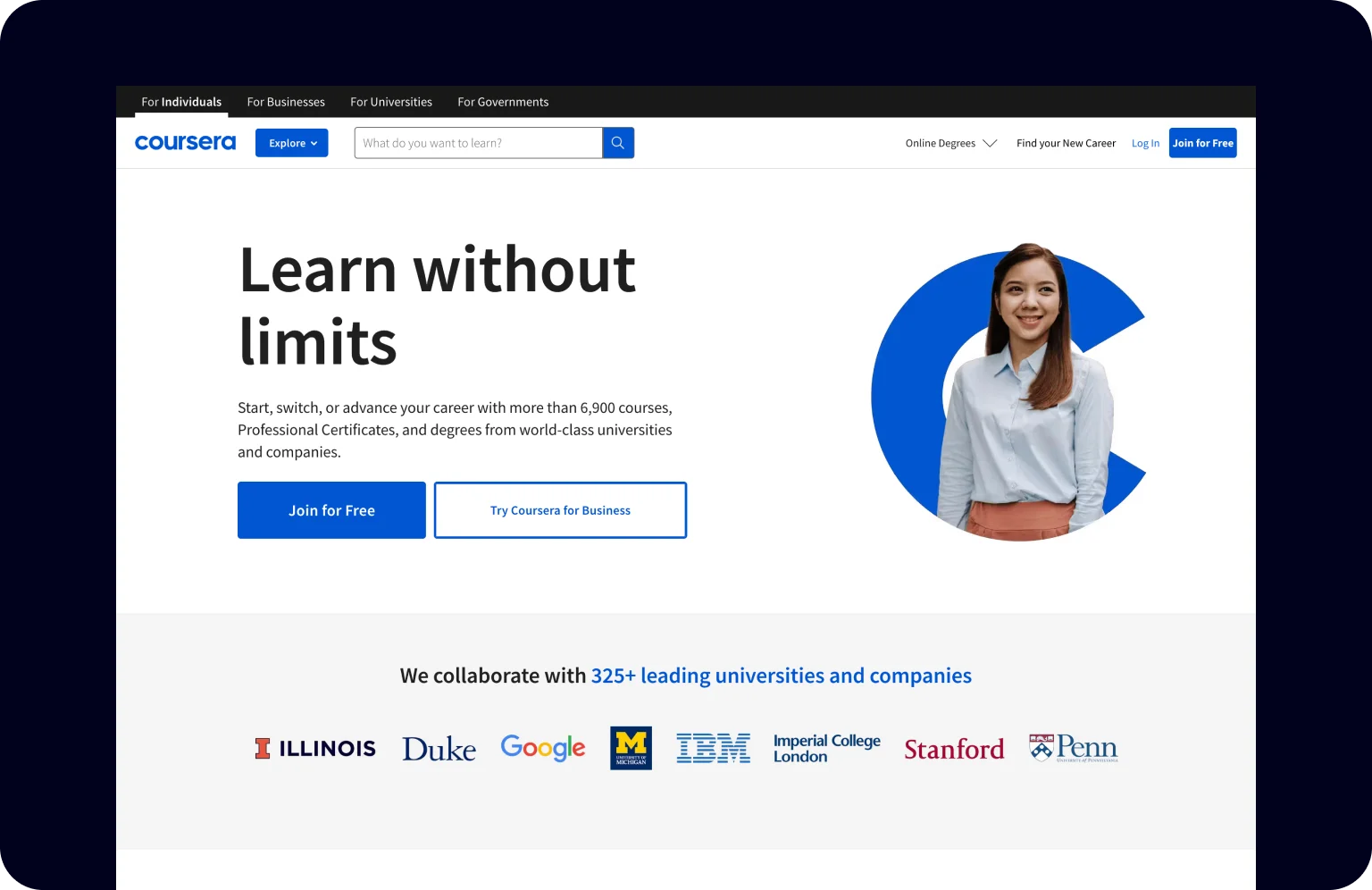The width and height of the screenshot is (1372, 890).
Task: Open the 325+ leading universities link
Action: point(782,676)
